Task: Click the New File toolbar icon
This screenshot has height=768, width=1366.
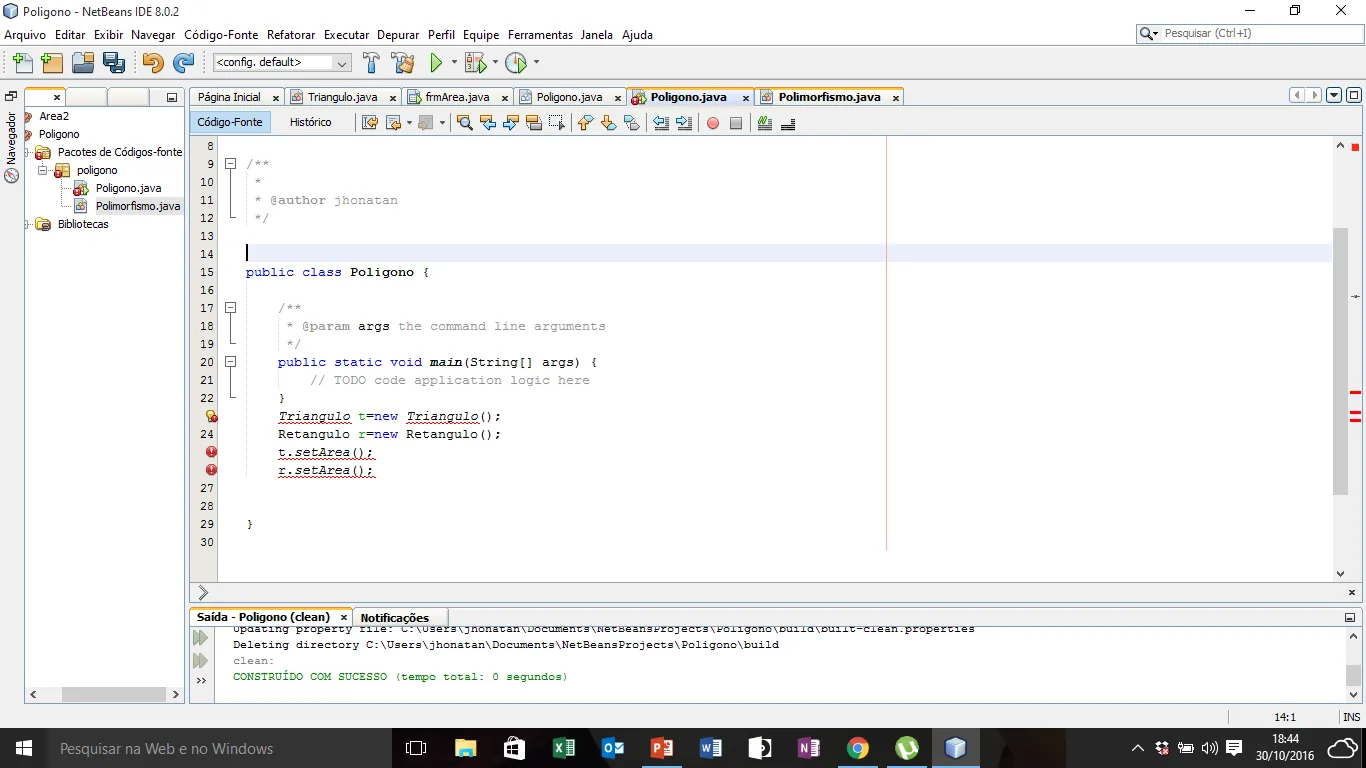Action: 22,63
